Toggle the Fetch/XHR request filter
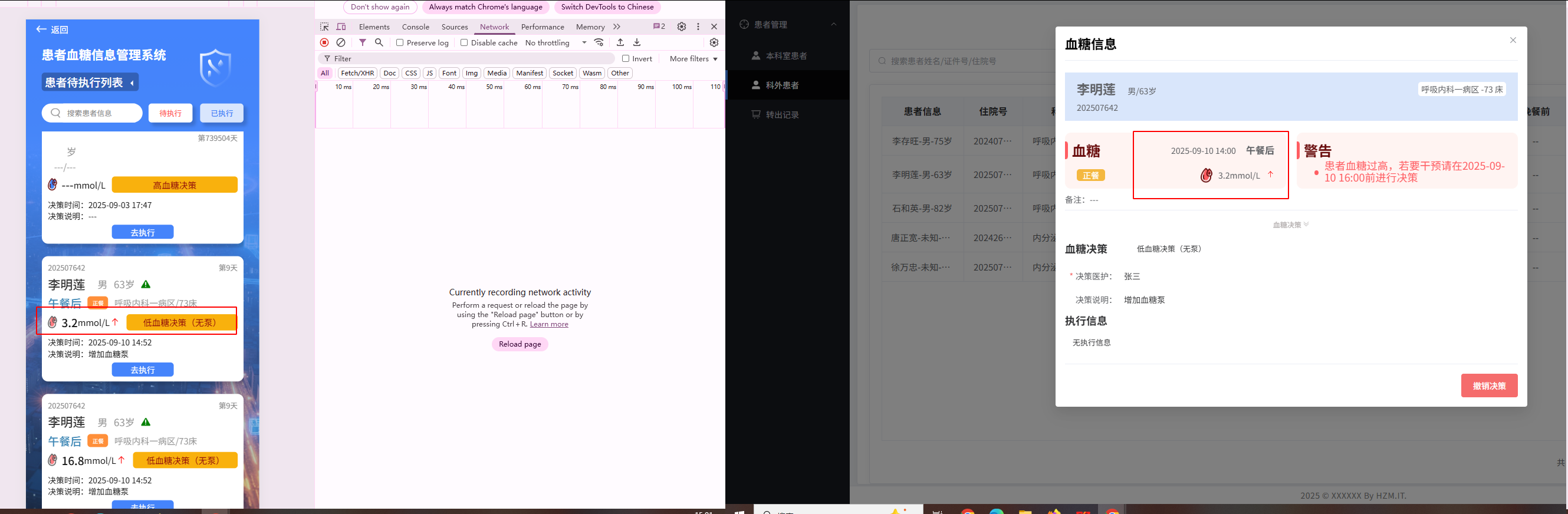Screen dimensions: 1568x514 tap(357, 73)
